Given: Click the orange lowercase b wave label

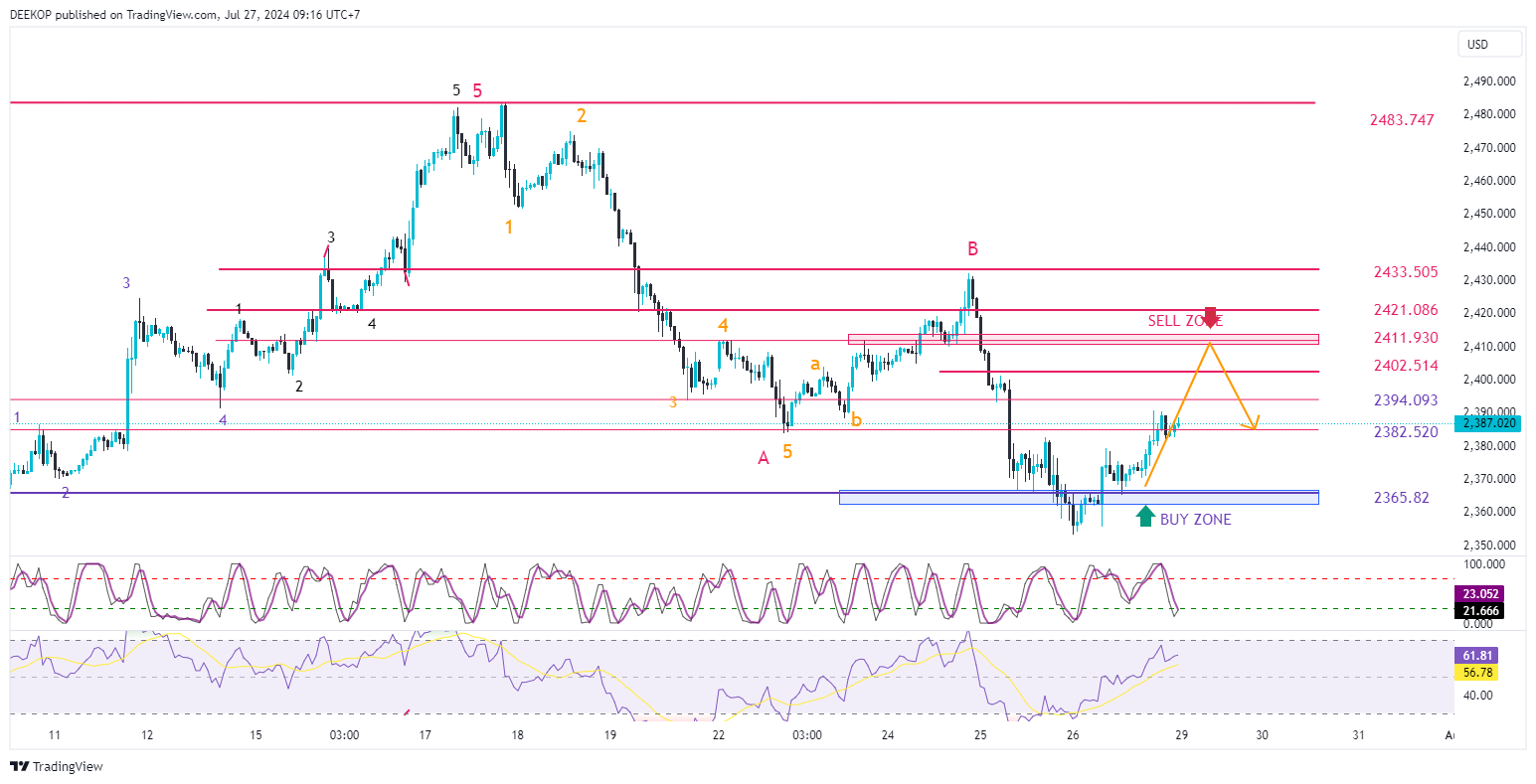Looking at the screenshot, I should tap(856, 420).
